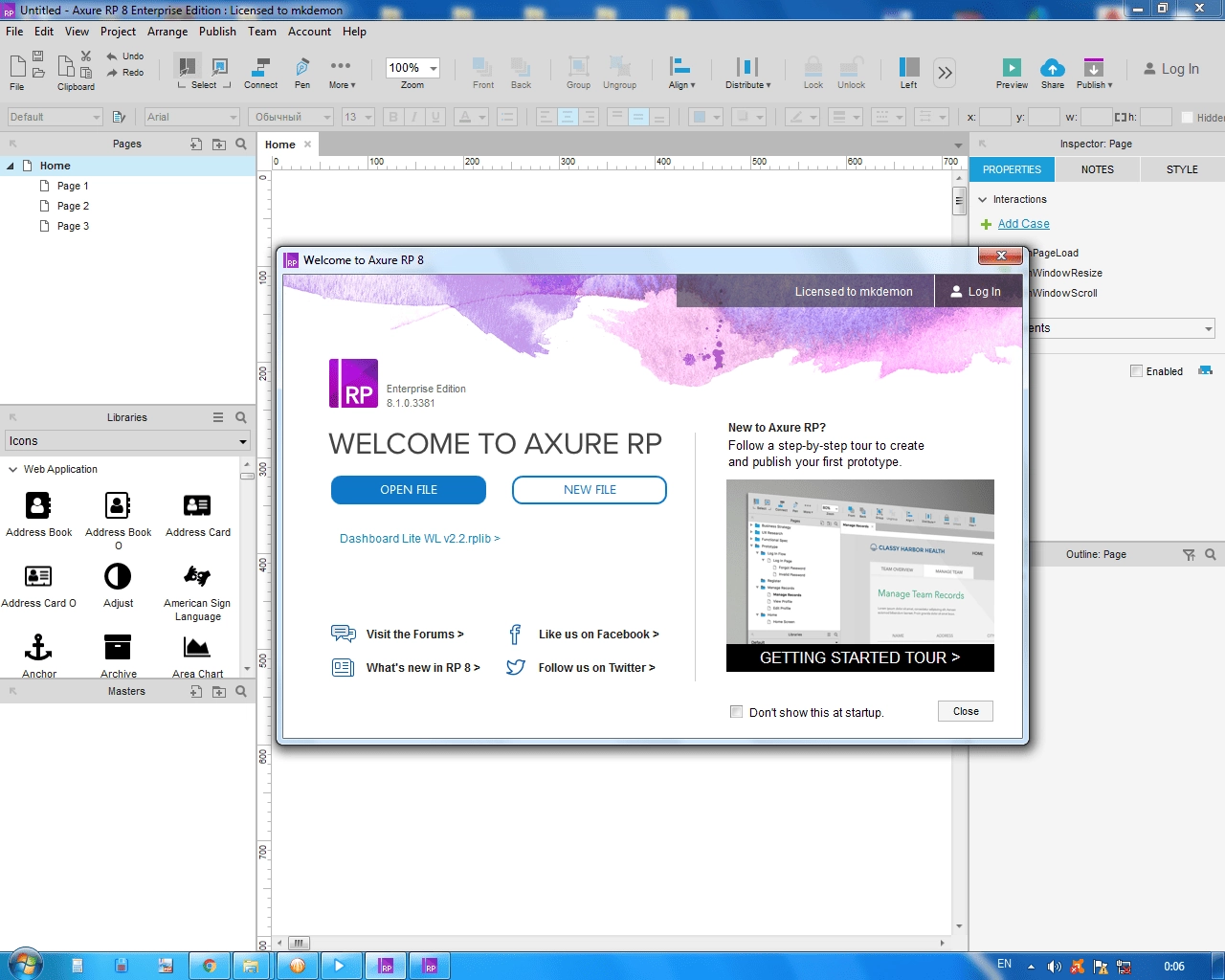Screen dimensions: 1225x980
Task: Click Log In in Welcome dialog header
Action: point(975,292)
